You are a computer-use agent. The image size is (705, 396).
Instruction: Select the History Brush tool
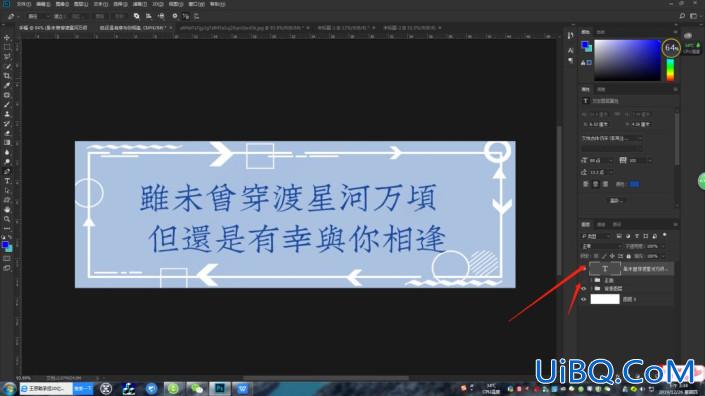pos(7,123)
